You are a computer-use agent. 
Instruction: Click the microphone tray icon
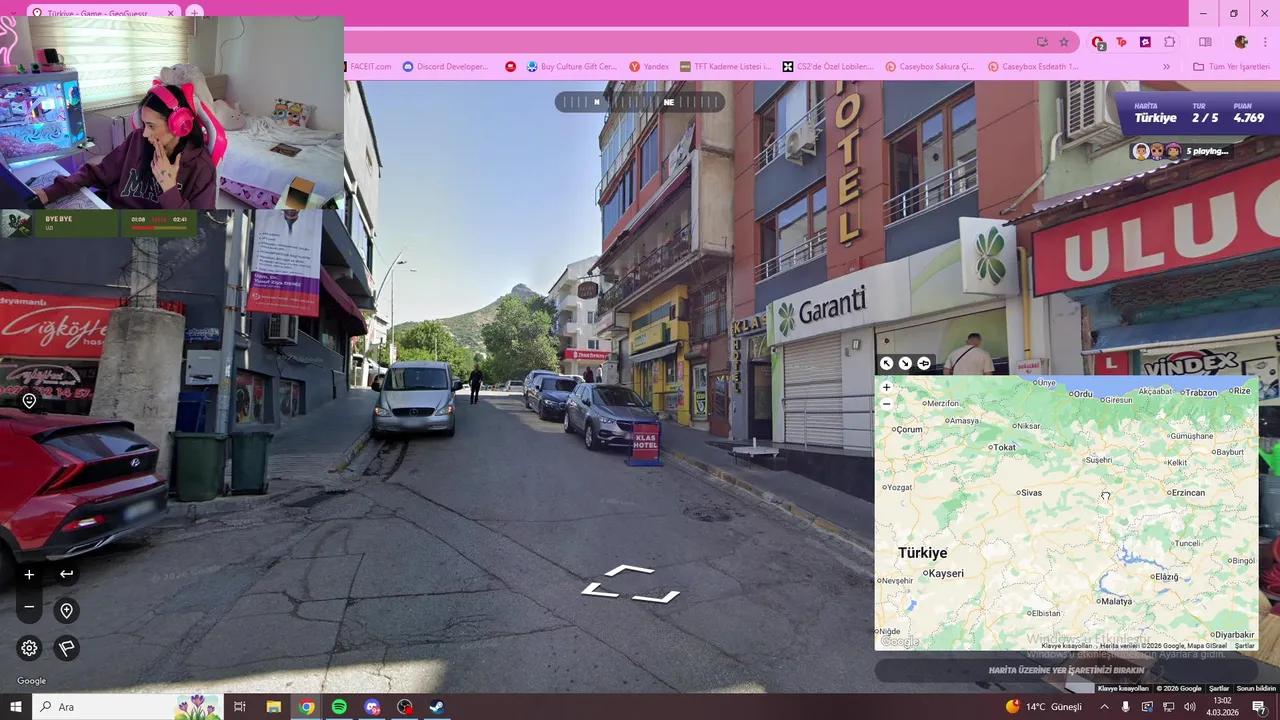[x=1125, y=707]
